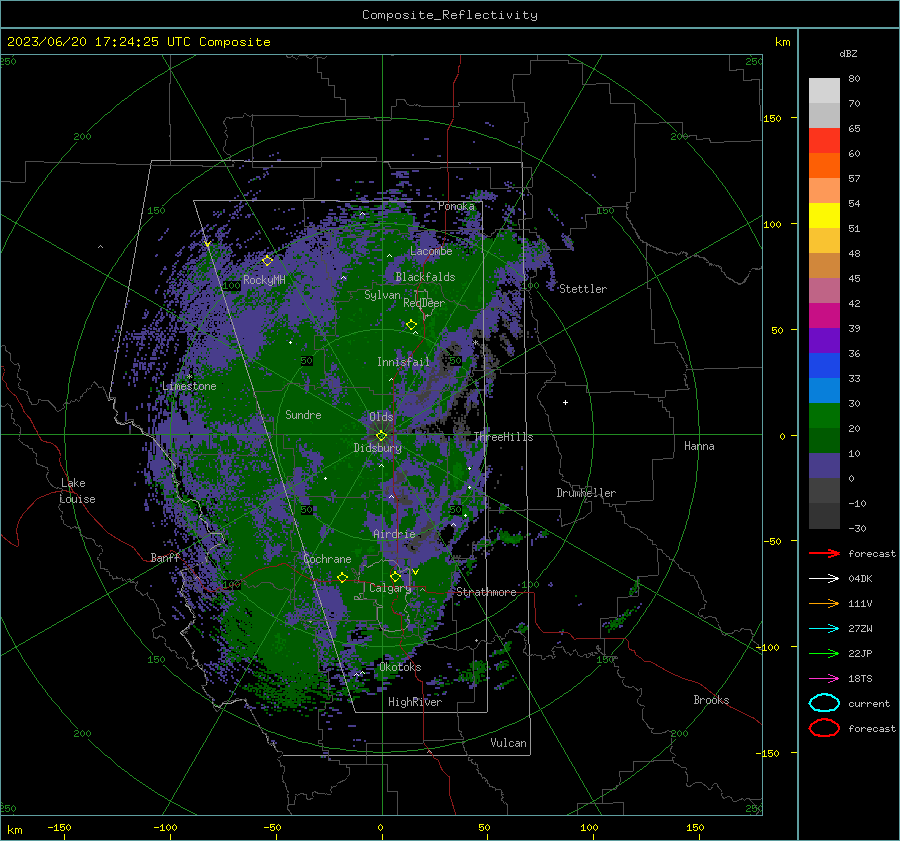Click the Calgary city label

[390, 588]
